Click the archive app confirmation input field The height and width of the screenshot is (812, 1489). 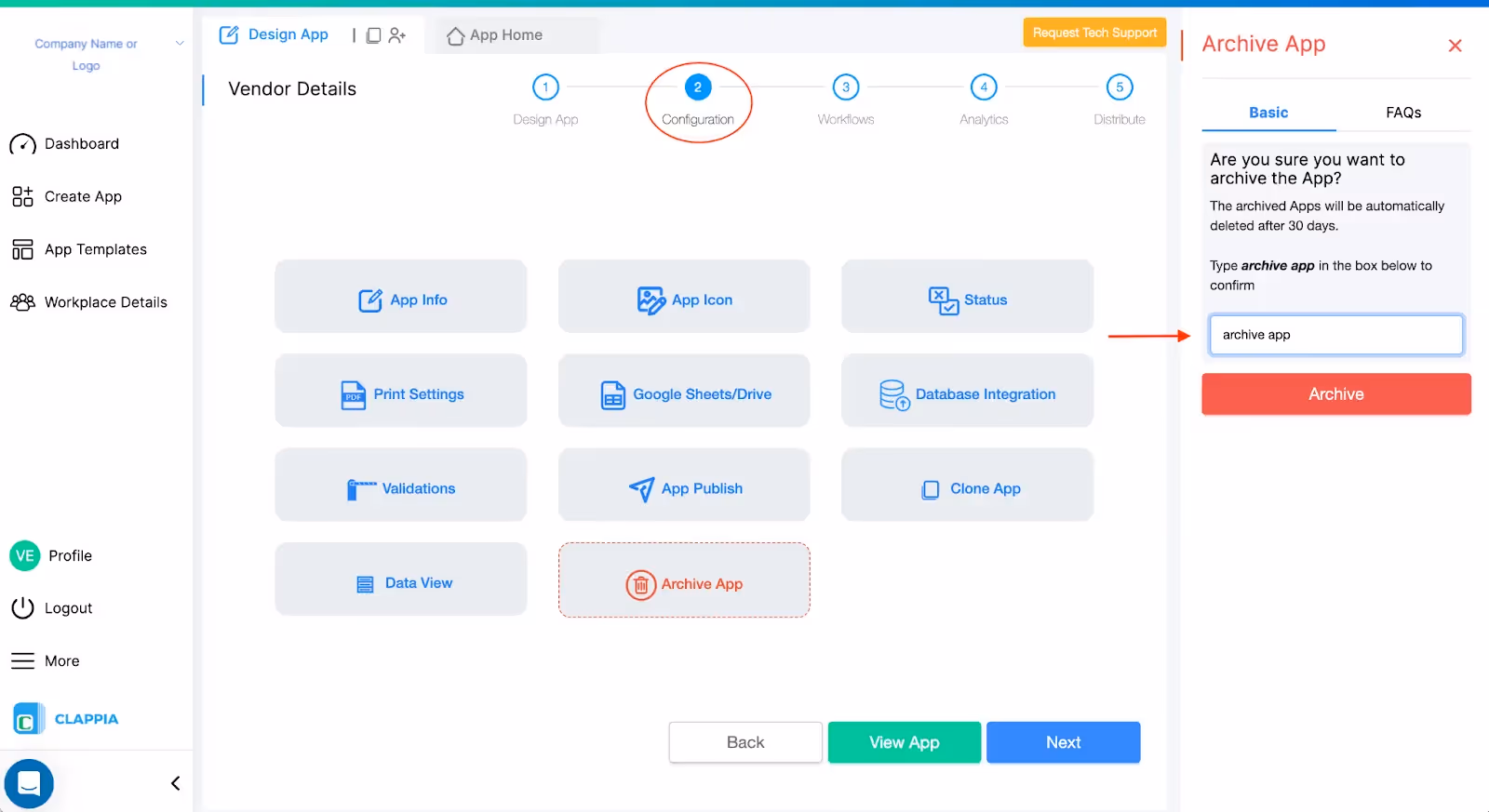[1336, 335]
